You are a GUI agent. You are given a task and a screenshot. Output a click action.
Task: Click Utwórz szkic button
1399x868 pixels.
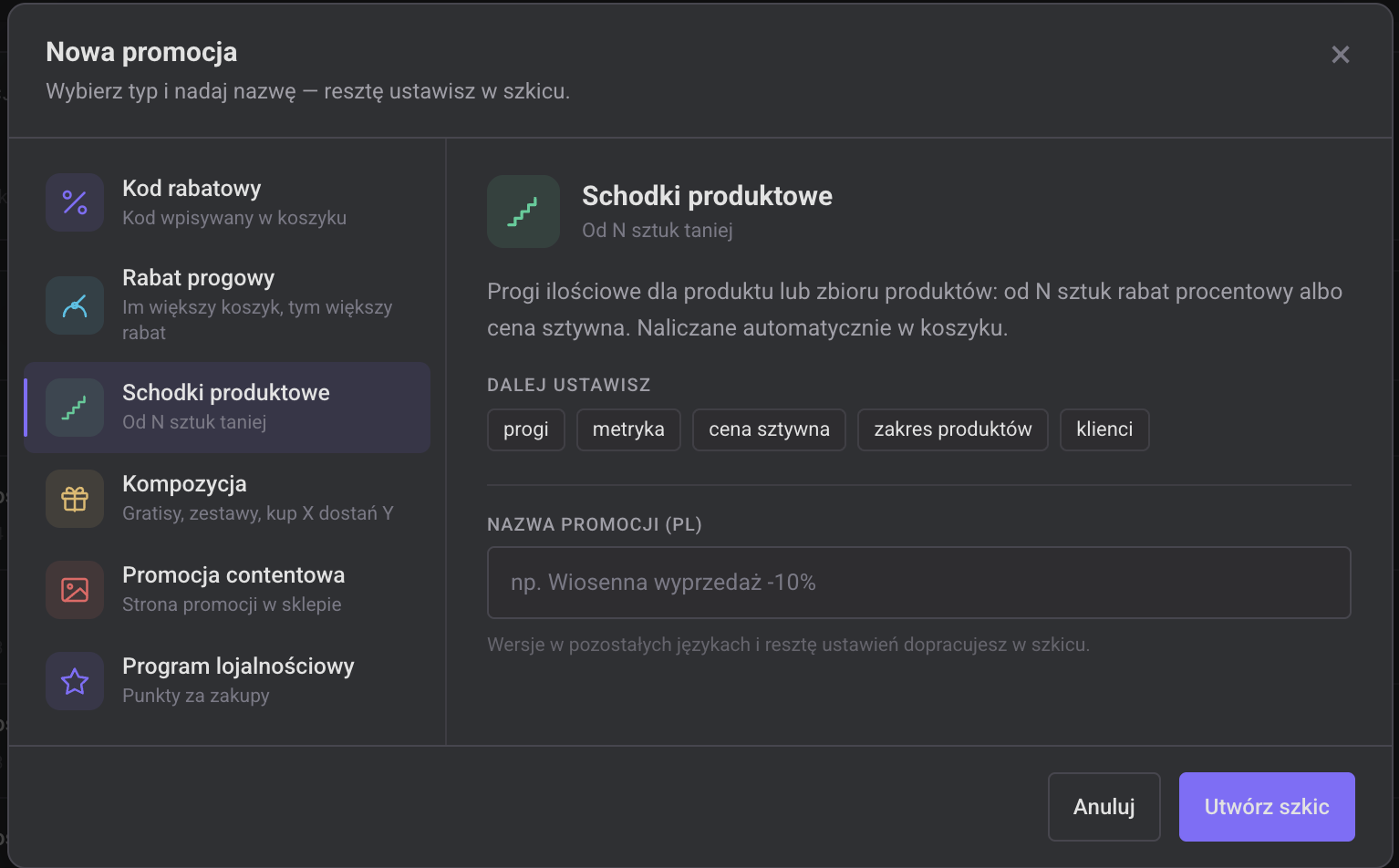click(1267, 807)
